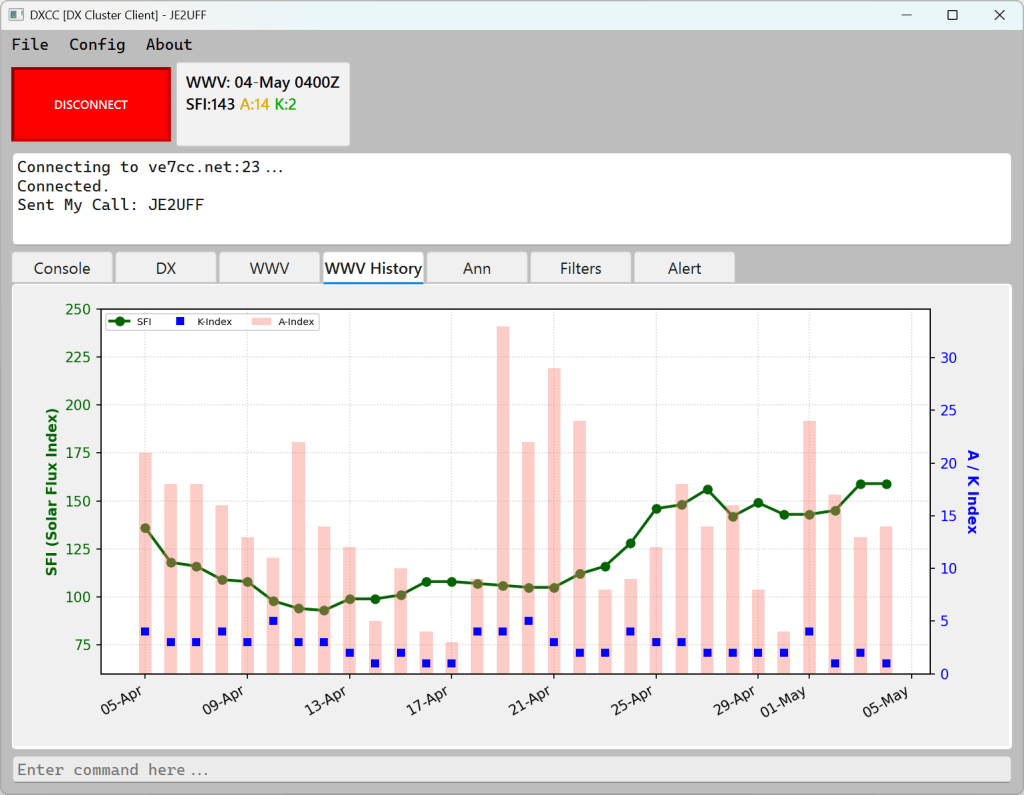1024x795 pixels.
Task: Click the red DISCONNECT button
Action: click(x=91, y=105)
